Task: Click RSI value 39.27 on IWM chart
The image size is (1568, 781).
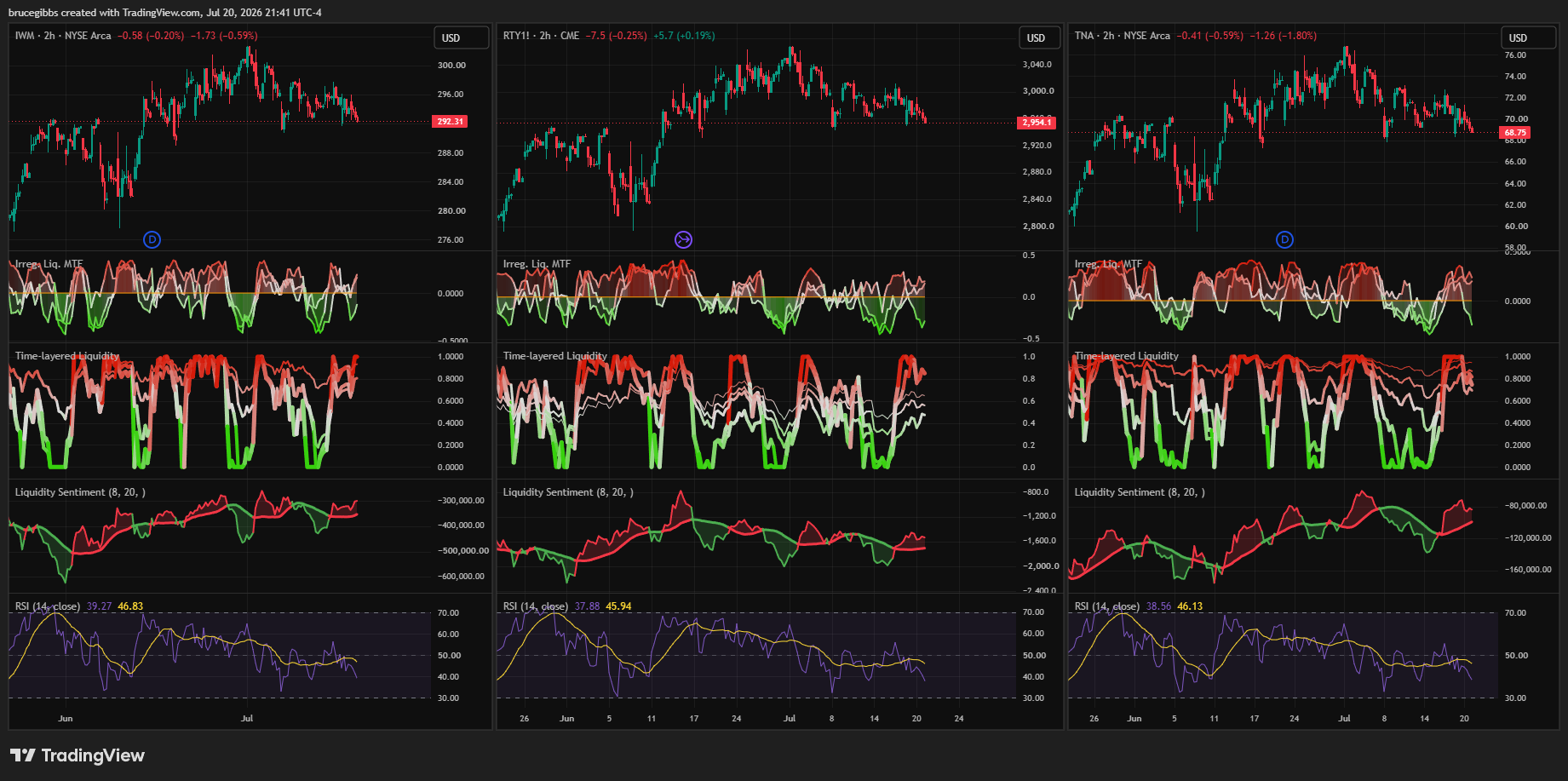Action: tap(100, 606)
